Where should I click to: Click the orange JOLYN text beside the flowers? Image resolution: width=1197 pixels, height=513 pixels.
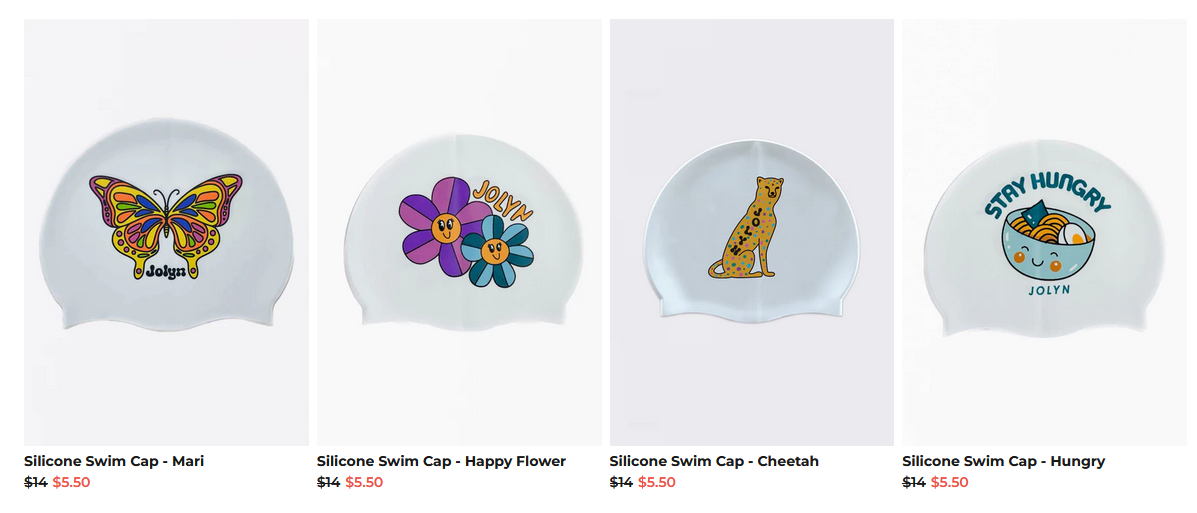503,200
